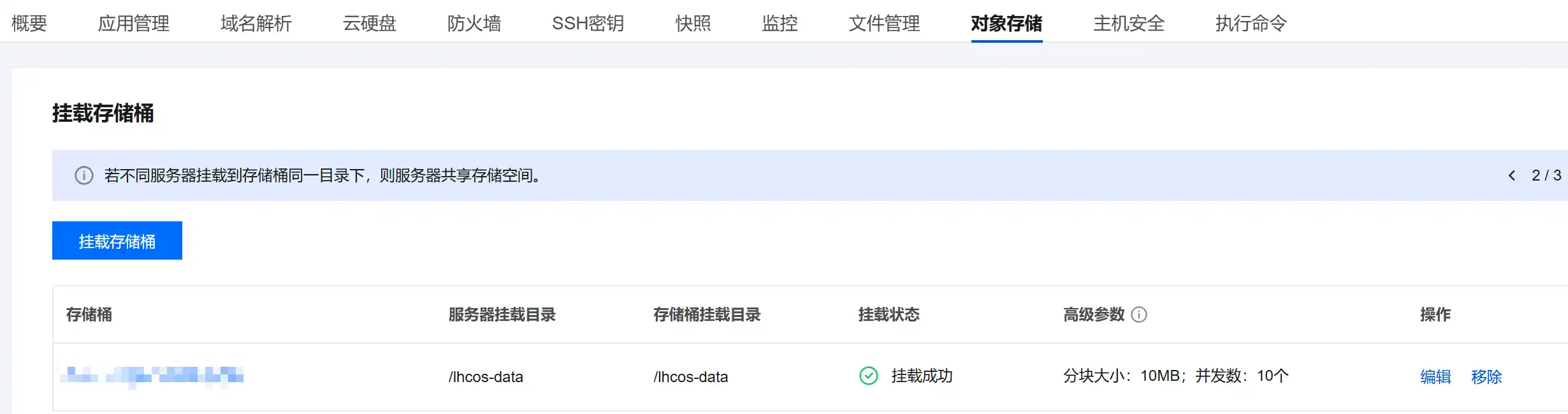Click the 服务器挂载目录 column header
The height and width of the screenshot is (414, 1568).
502,314
